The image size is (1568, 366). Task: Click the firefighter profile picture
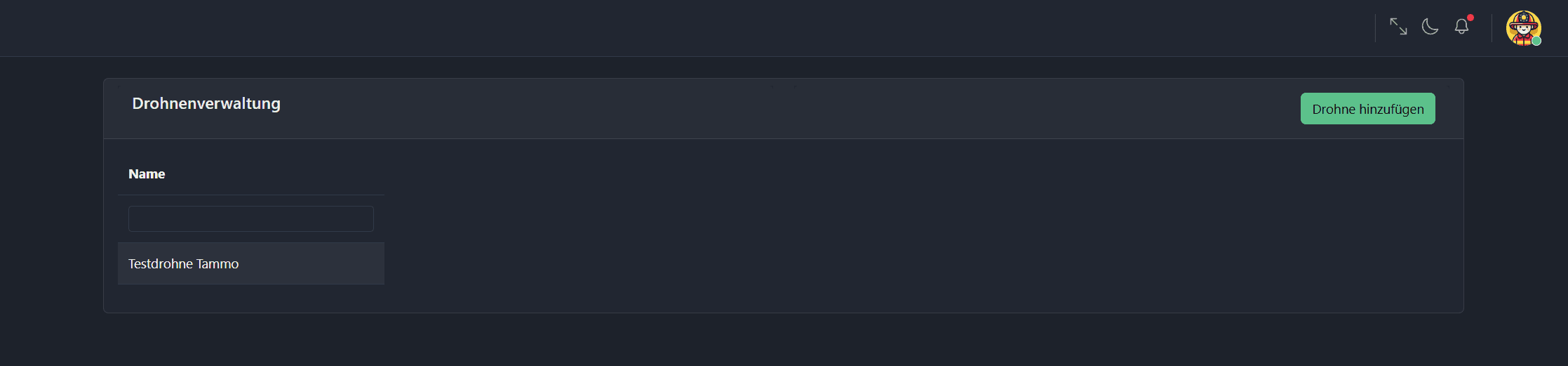click(1523, 28)
